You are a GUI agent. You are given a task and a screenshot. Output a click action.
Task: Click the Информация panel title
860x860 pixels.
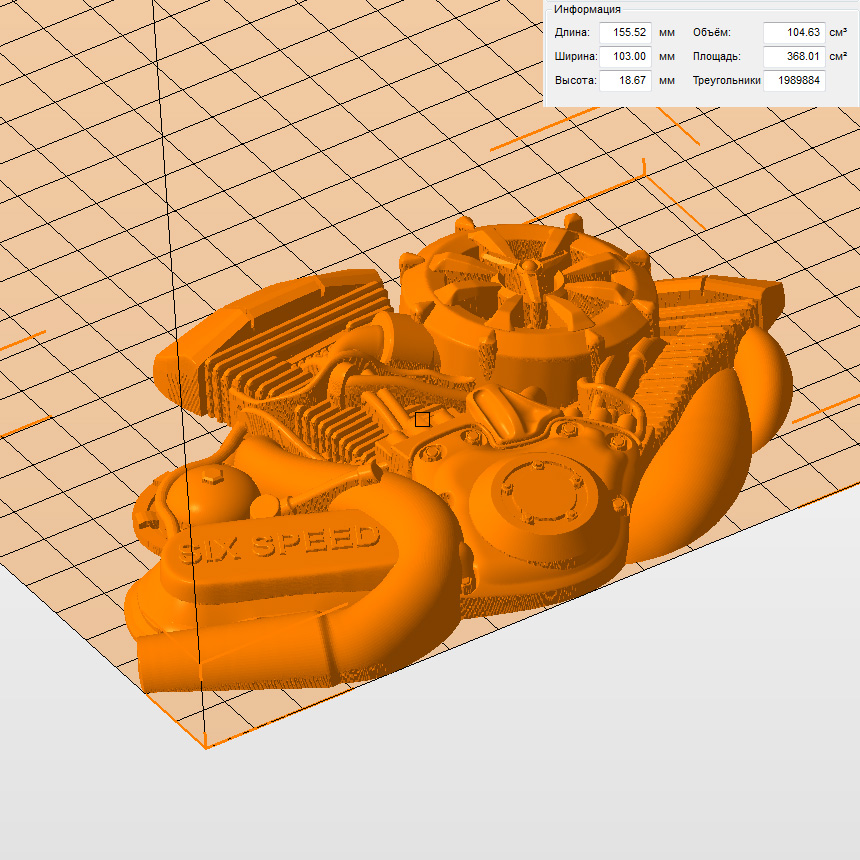pos(587,9)
